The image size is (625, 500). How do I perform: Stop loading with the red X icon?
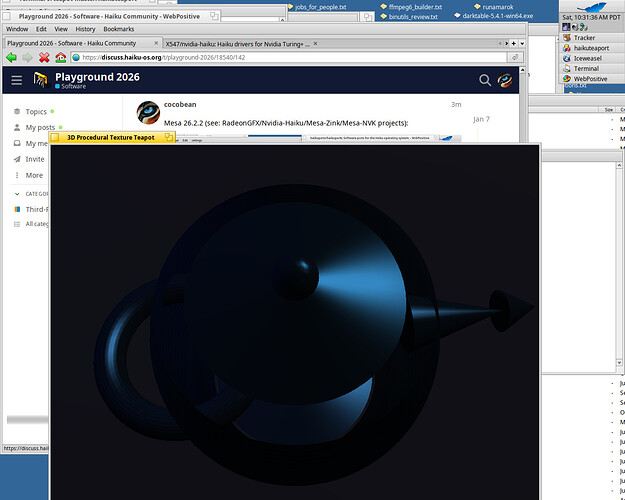44,57
